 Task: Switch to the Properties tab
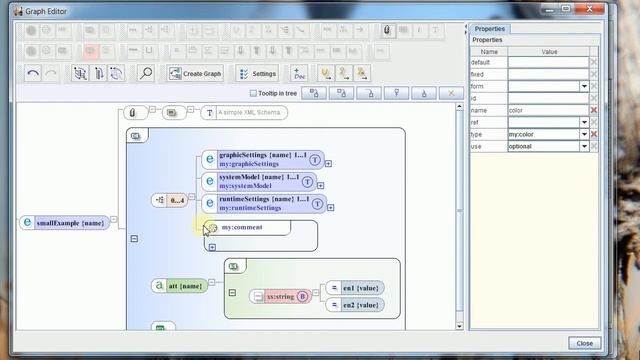coord(490,29)
